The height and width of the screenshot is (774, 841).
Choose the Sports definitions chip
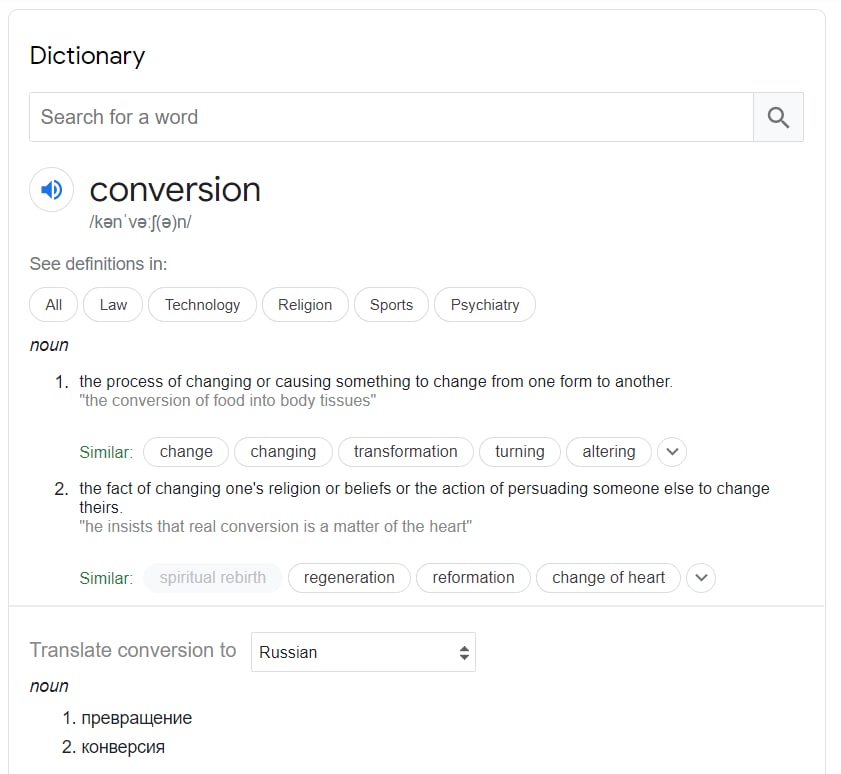[392, 305]
